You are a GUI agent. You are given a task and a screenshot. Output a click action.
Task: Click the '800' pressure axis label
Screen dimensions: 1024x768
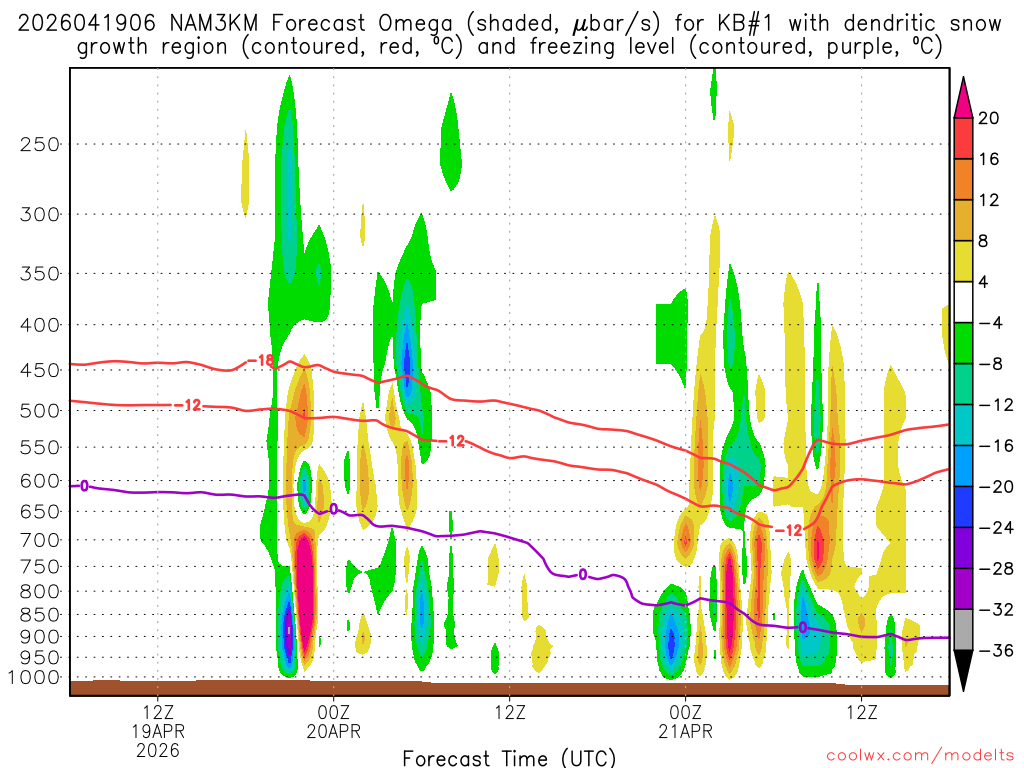40,592
